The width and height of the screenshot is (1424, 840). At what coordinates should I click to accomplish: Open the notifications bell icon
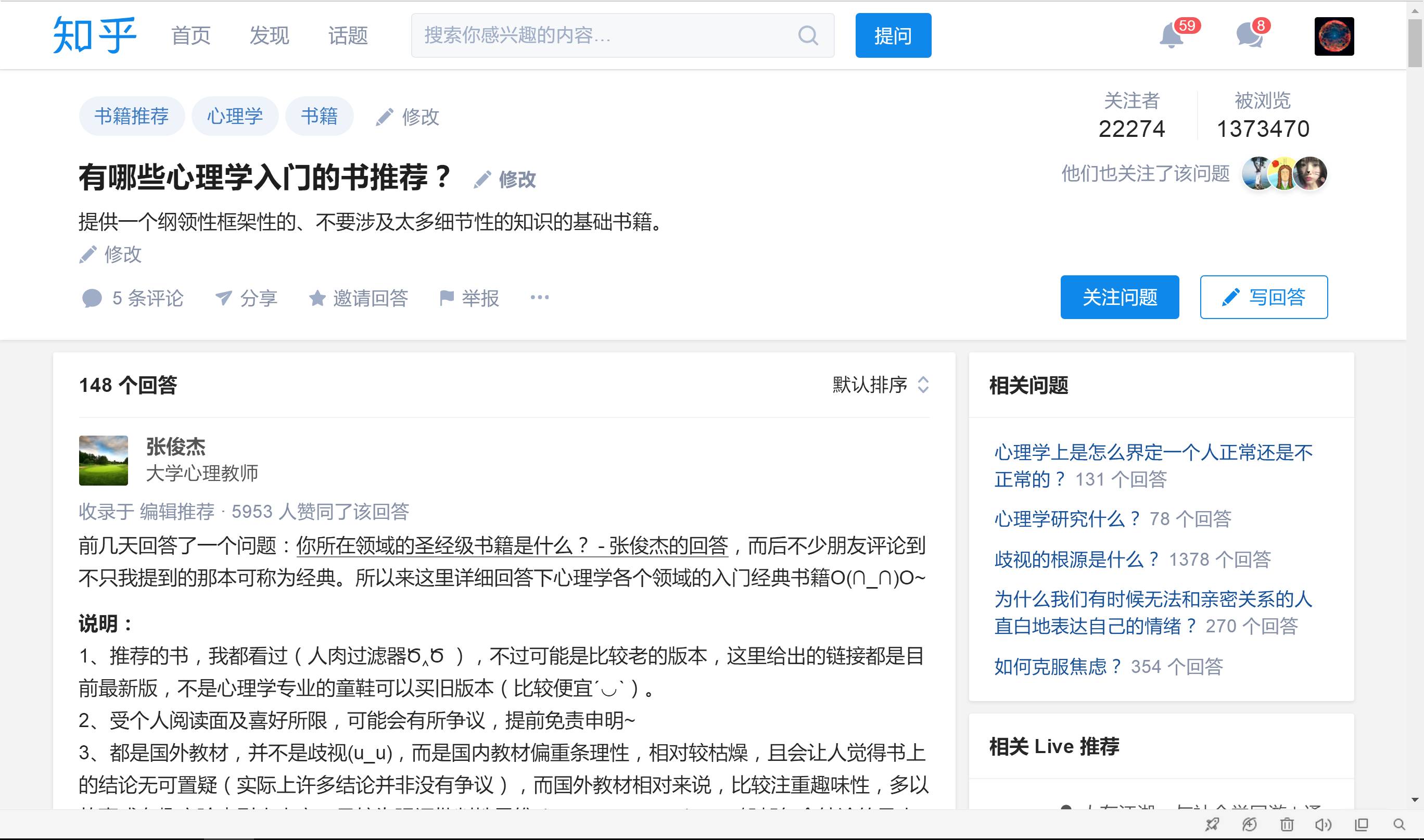coord(1171,37)
